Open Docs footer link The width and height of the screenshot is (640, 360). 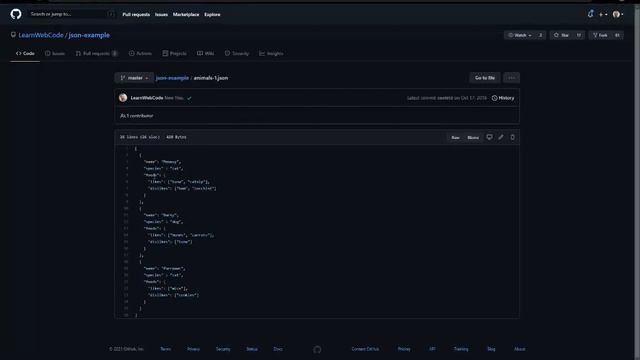click(x=278, y=349)
